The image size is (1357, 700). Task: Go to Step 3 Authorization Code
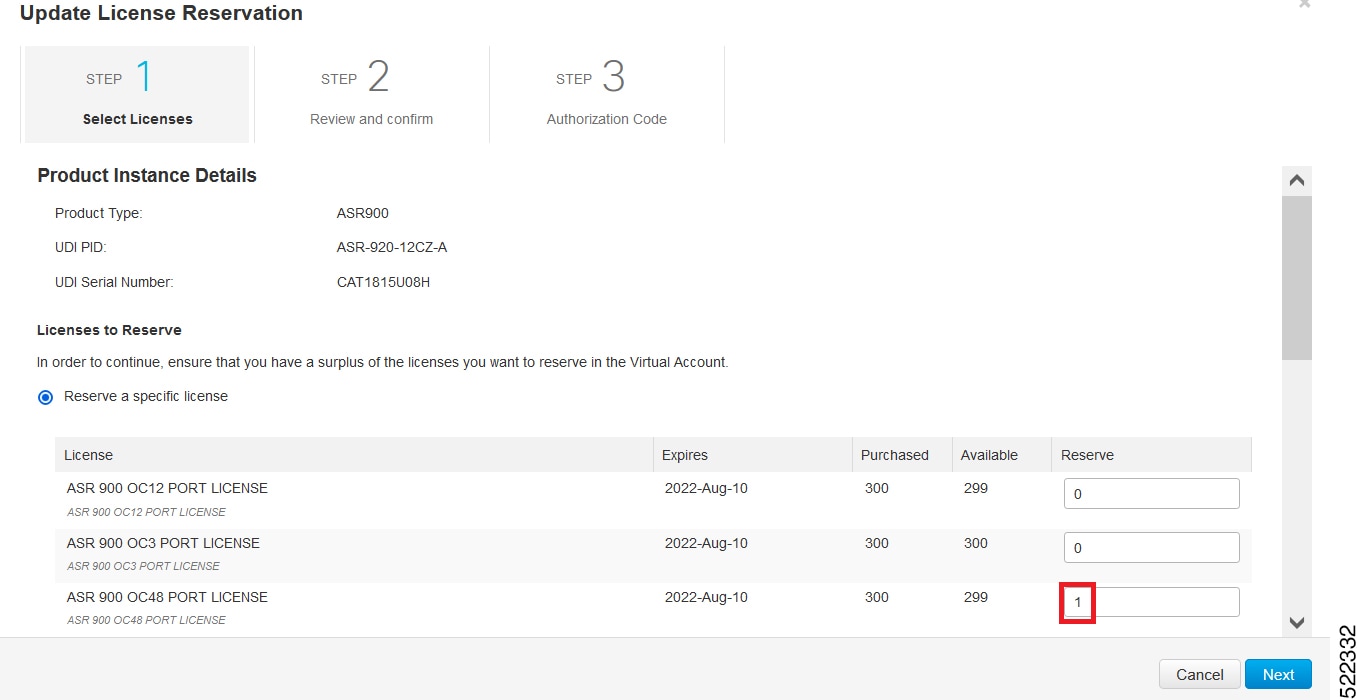coord(606,94)
